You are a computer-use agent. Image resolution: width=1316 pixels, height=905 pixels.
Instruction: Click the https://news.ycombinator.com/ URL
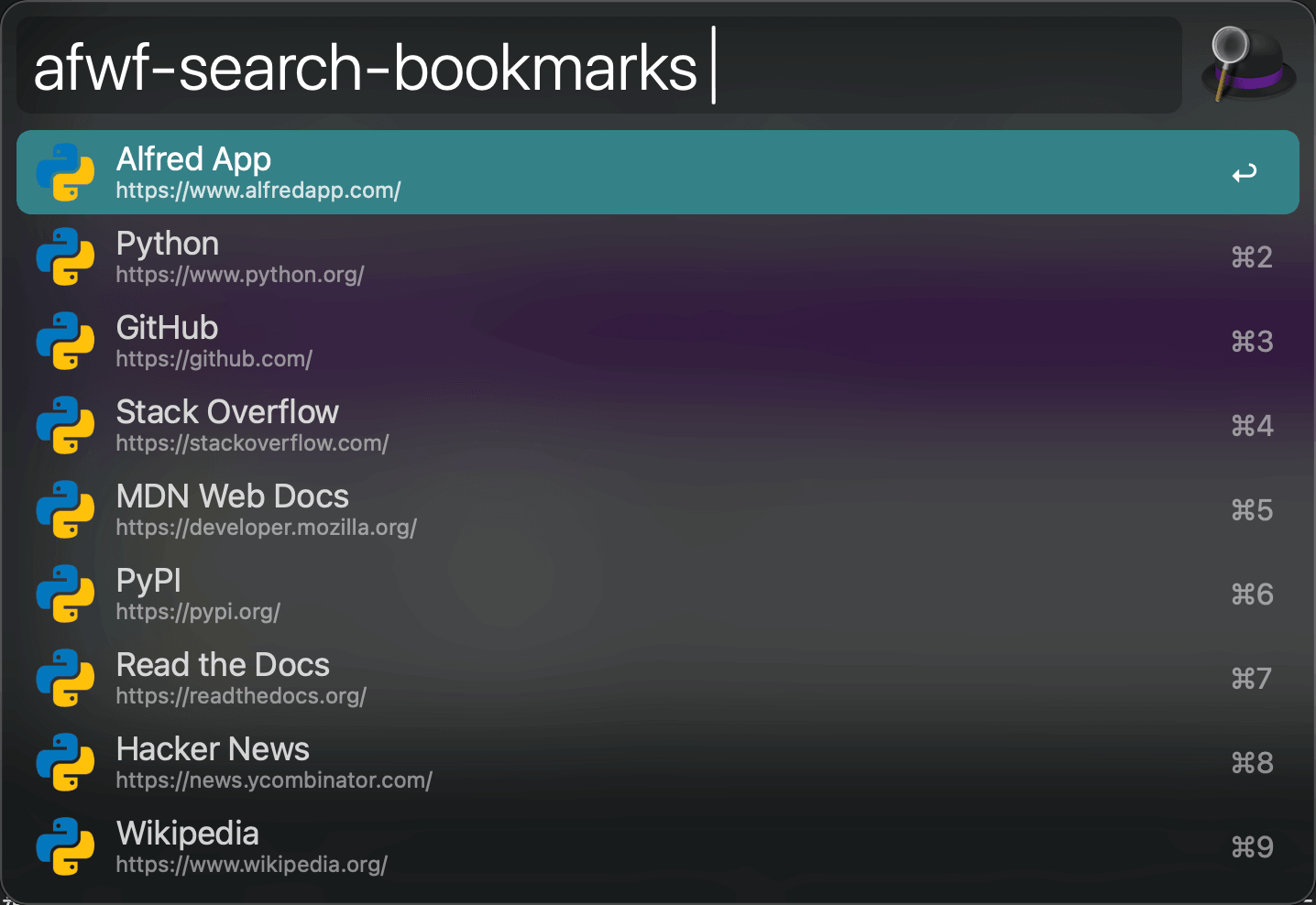click(x=274, y=780)
